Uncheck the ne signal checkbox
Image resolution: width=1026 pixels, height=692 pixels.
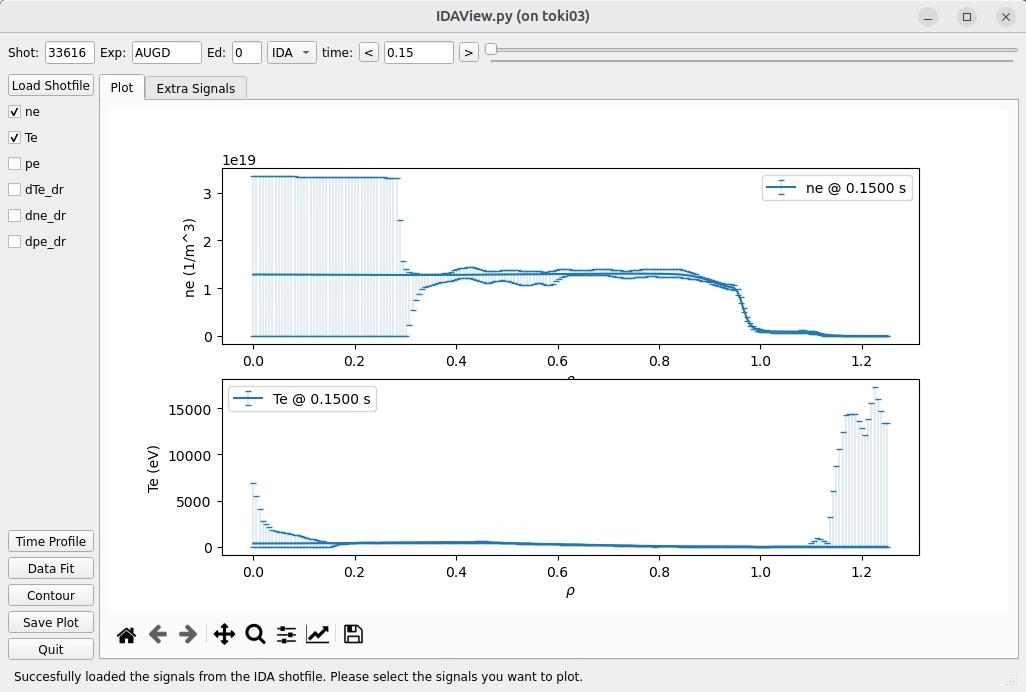pyautogui.click(x=15, y=112)
